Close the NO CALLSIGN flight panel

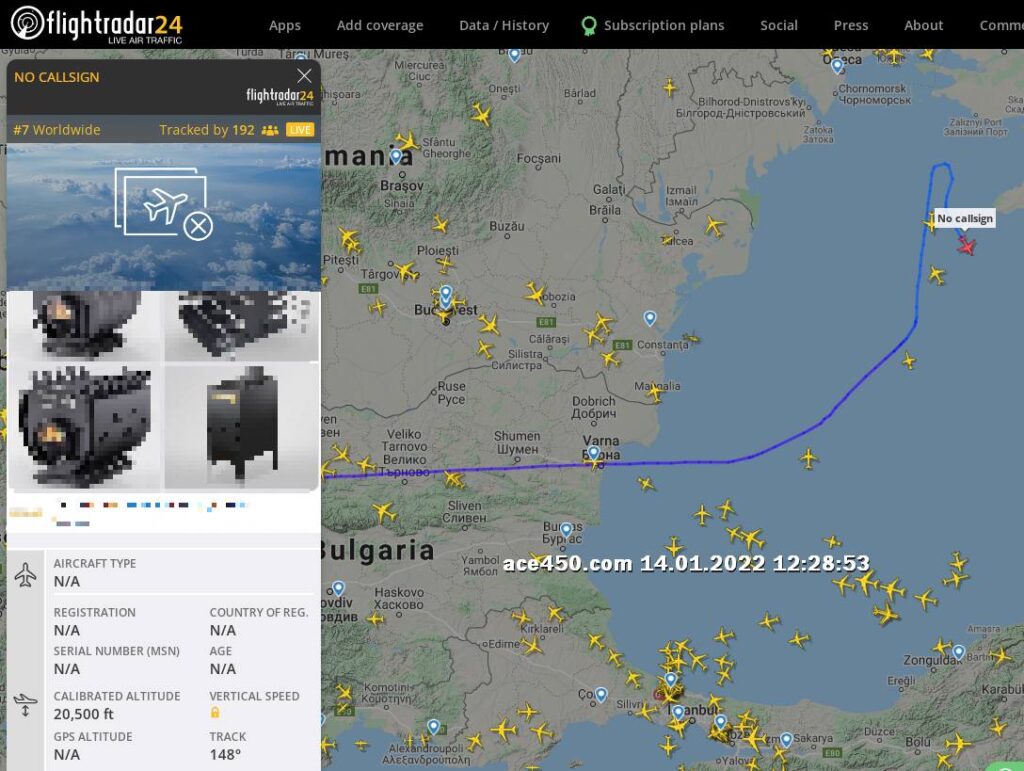point(304,76)
